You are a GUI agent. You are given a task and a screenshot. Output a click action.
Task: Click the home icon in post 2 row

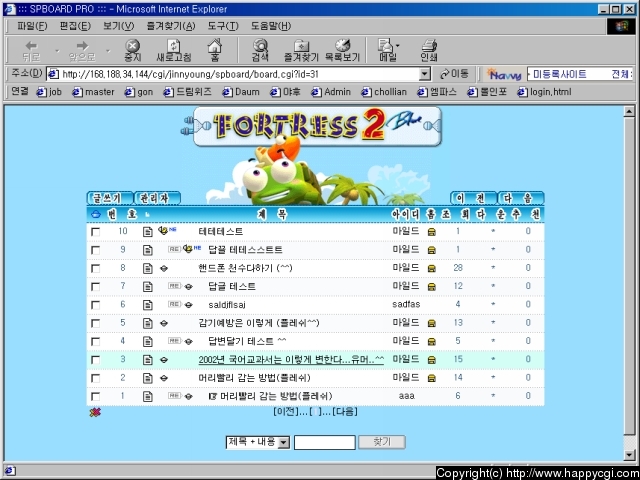point(431,378)
